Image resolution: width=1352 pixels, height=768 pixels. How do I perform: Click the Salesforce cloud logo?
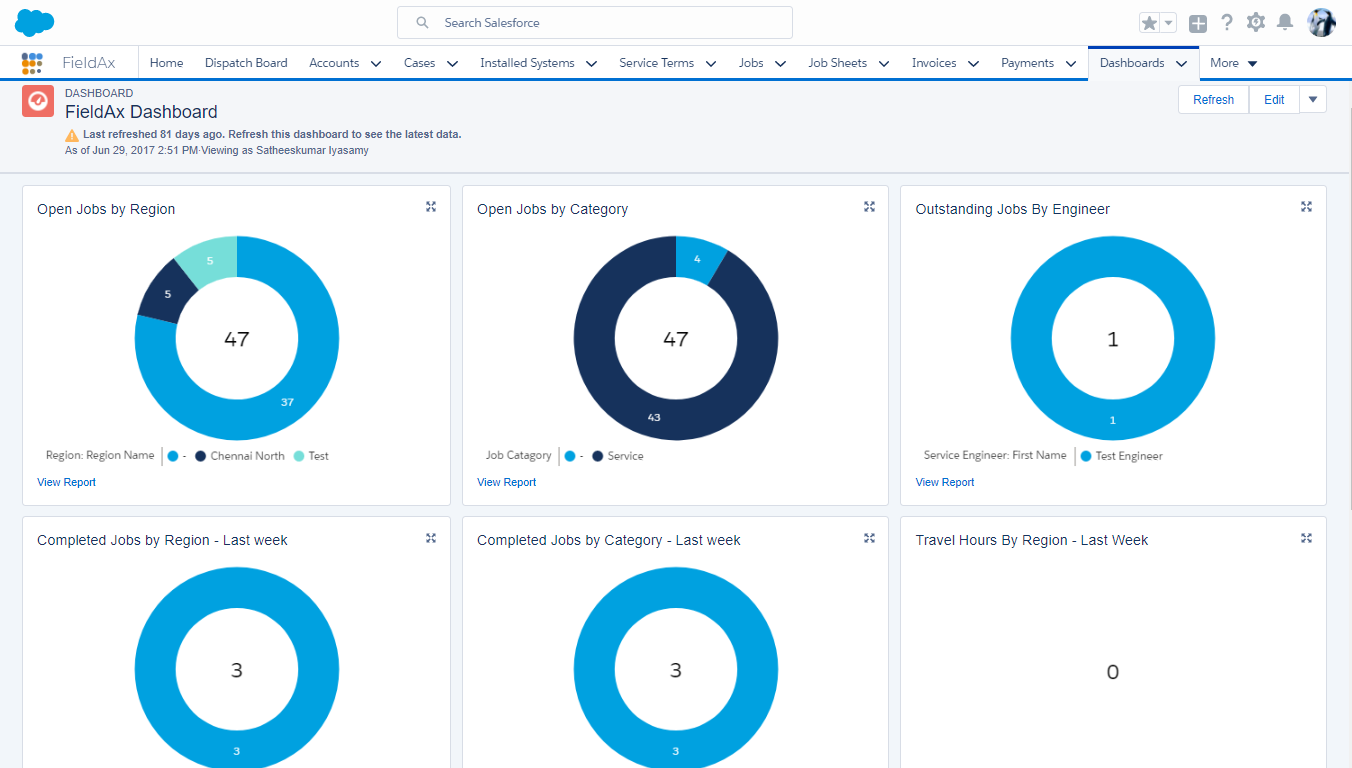[34, 21]
